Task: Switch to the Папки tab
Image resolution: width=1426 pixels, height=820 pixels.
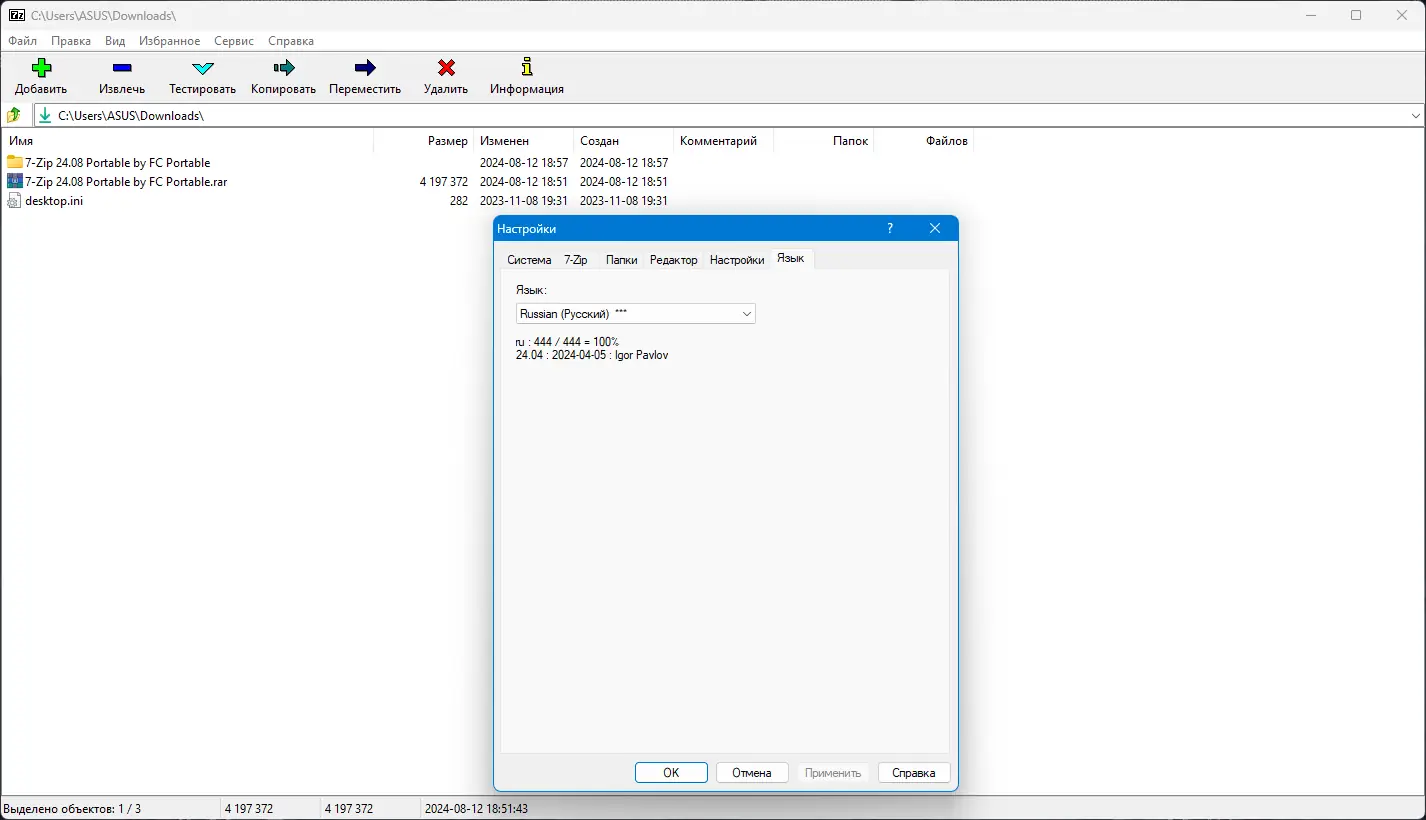Action: [621, 260]
